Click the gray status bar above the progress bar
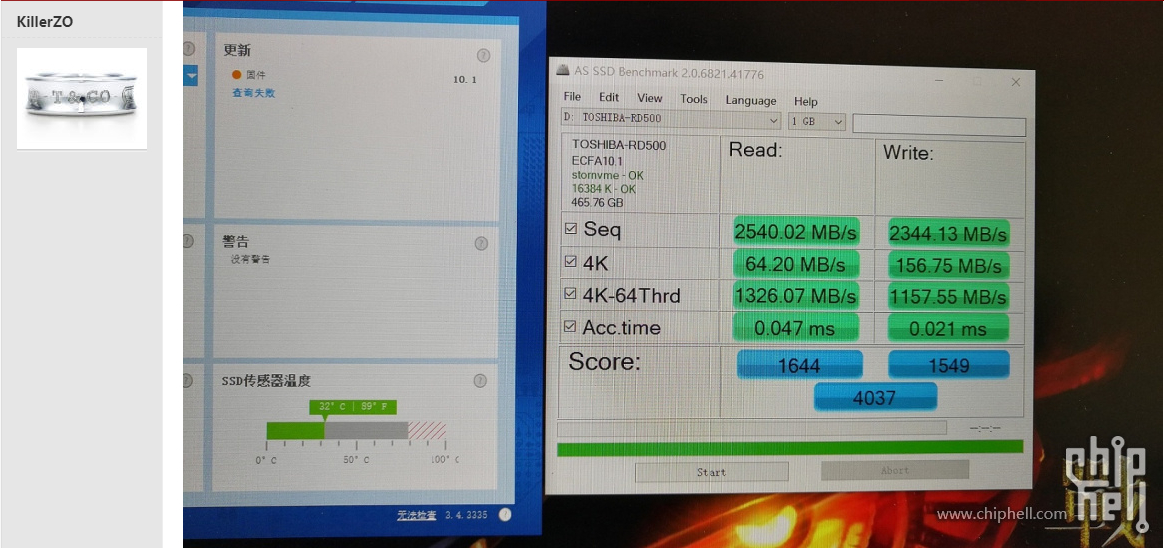This screenshot has height=548, width=1164. pos(752,428)
